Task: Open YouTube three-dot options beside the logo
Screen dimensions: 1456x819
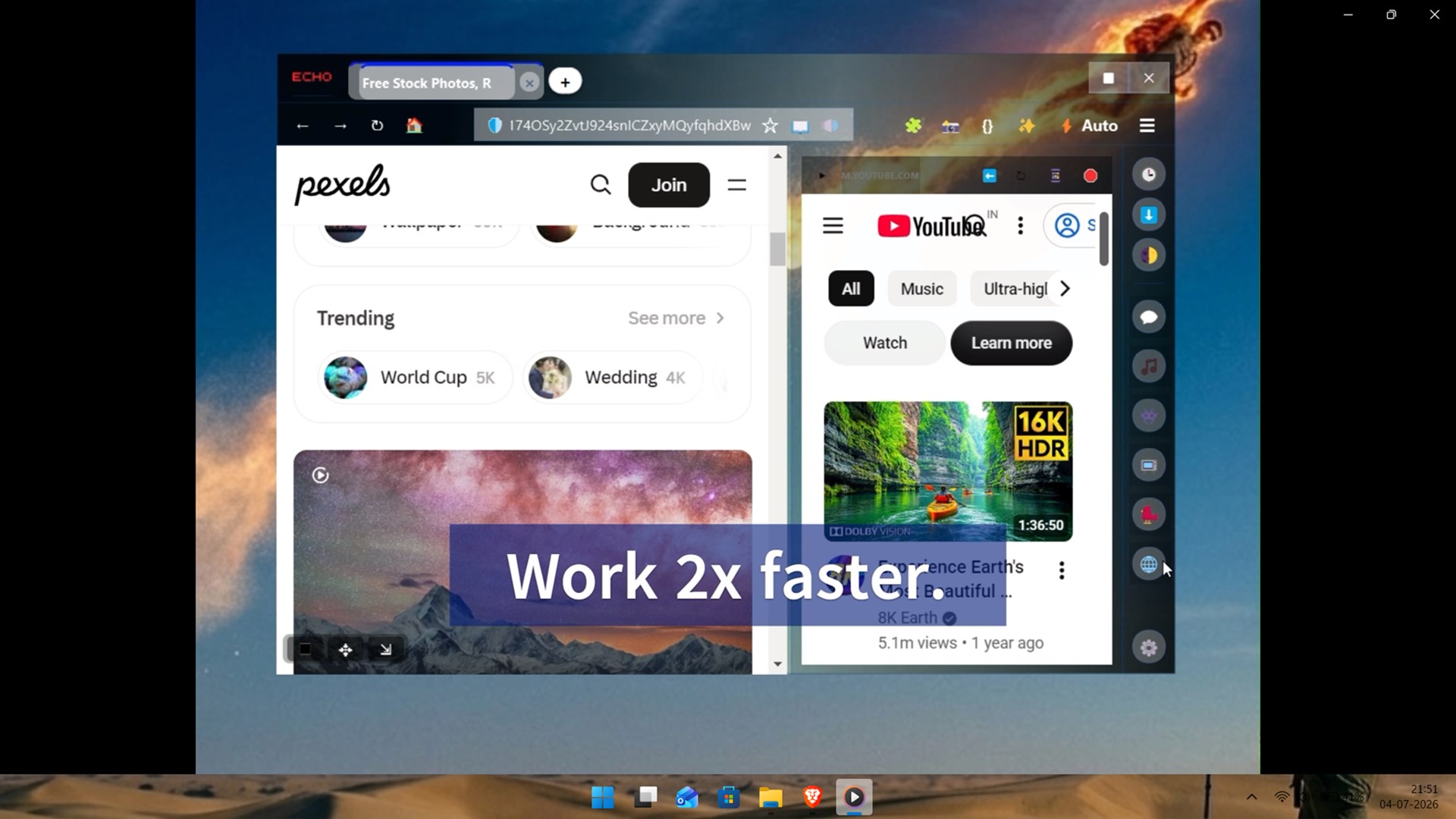Action: coord(1021,226)
